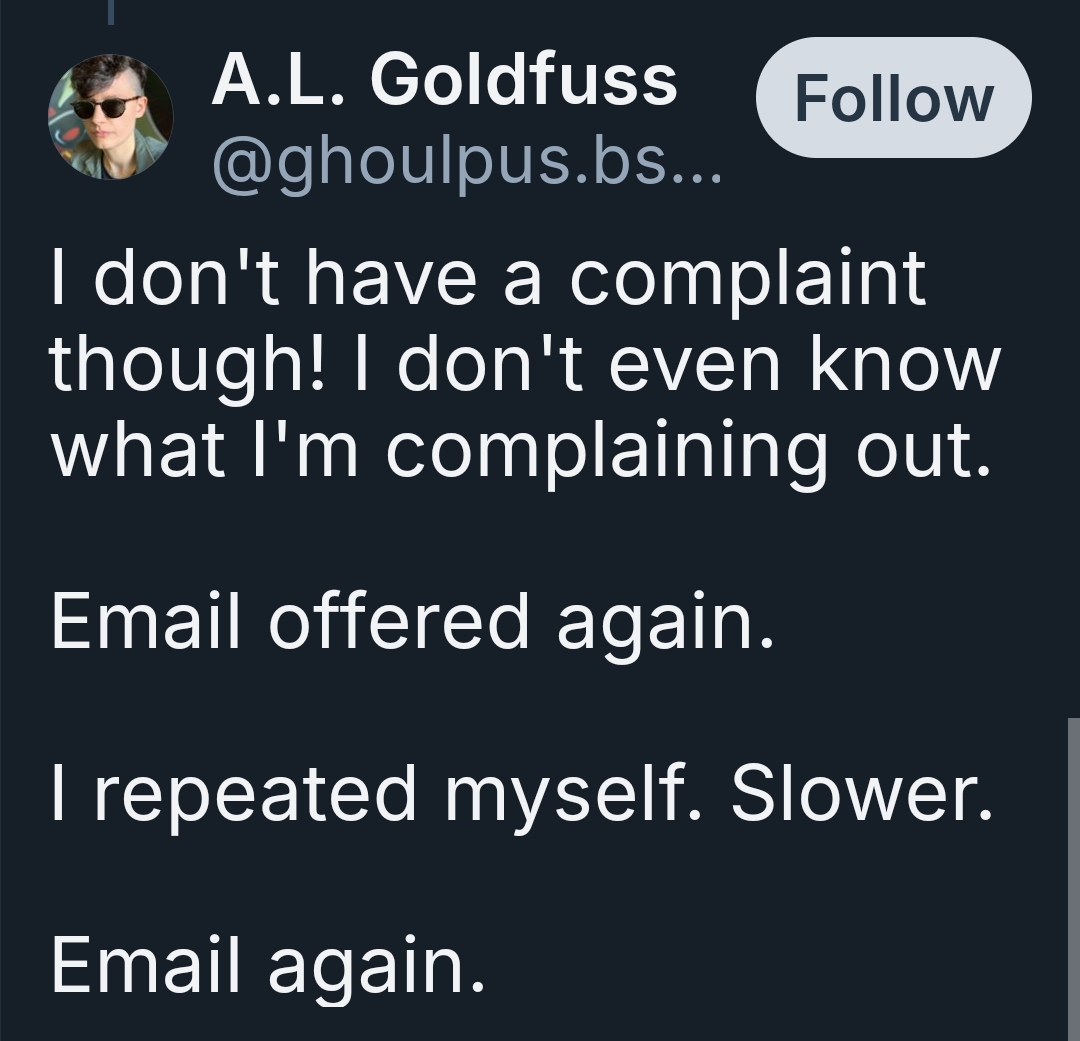The width and height of the screenshot is (1080, 1041).
Task: Click the final 'Email again.' line
Action: coord(268,965)
